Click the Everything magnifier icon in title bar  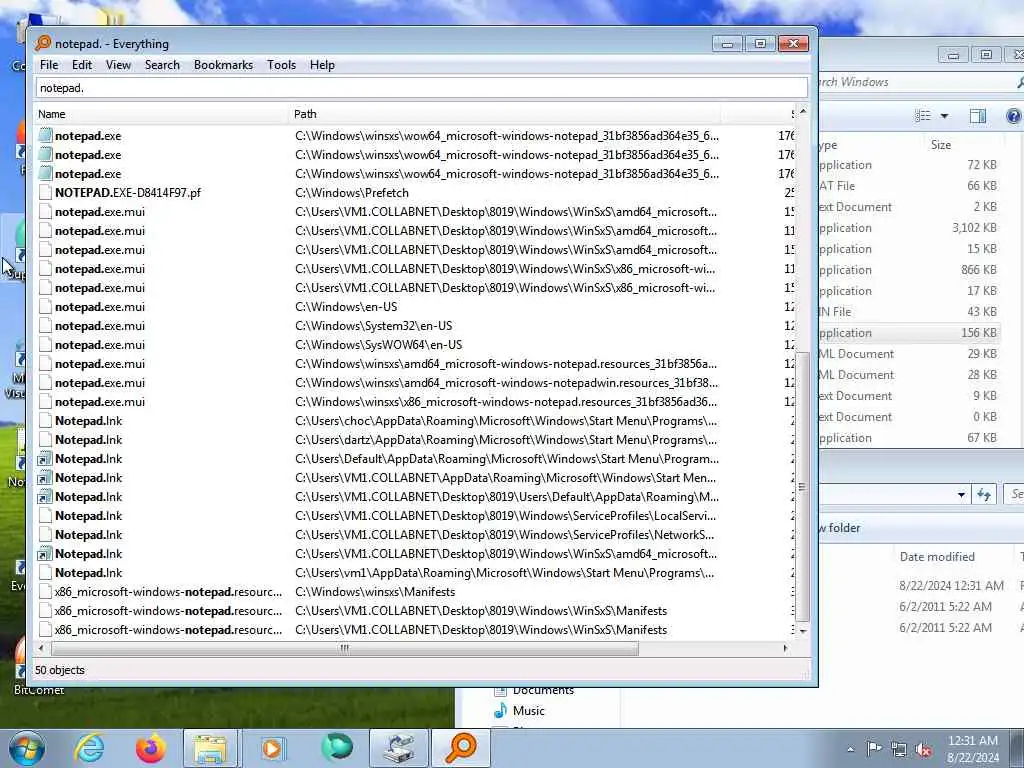tap(43, 43)
